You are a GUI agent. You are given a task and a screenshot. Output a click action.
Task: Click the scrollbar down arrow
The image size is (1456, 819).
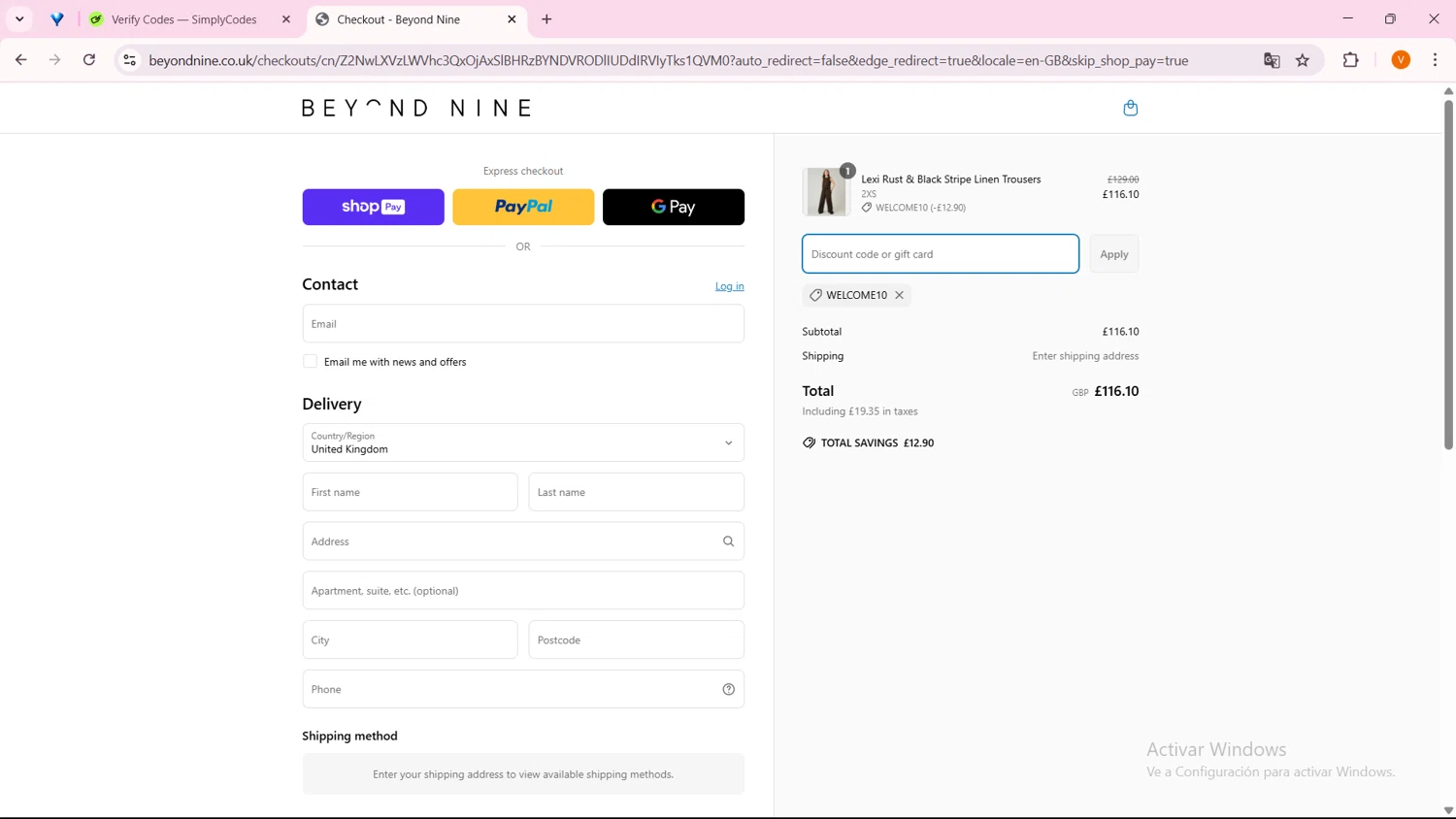point(1448,810)
